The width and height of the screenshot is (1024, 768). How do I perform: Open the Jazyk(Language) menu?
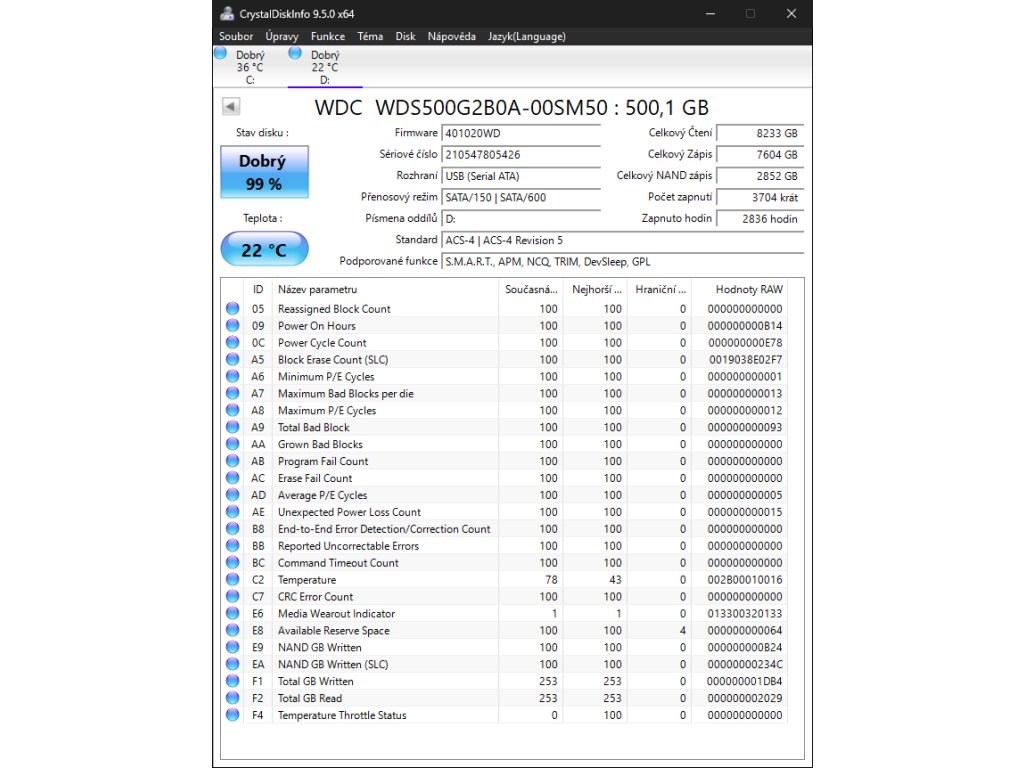coord(526,36)
